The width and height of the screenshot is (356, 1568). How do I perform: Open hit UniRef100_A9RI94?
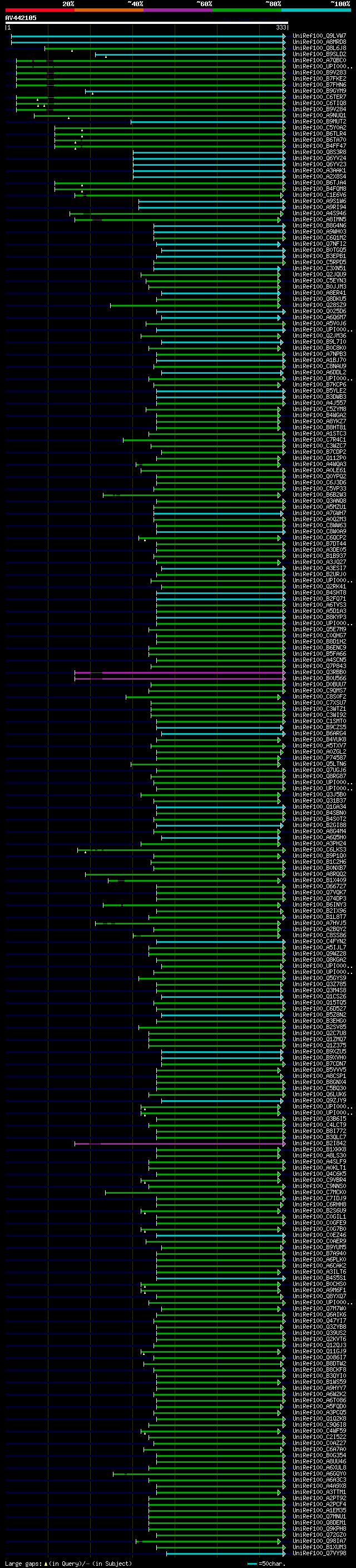click(319, 207)
